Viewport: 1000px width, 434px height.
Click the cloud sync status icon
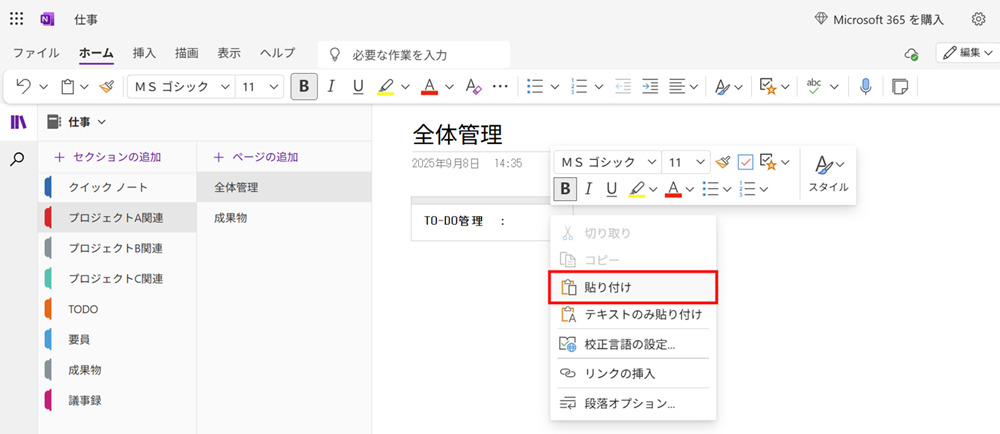(x=912, y=54)
